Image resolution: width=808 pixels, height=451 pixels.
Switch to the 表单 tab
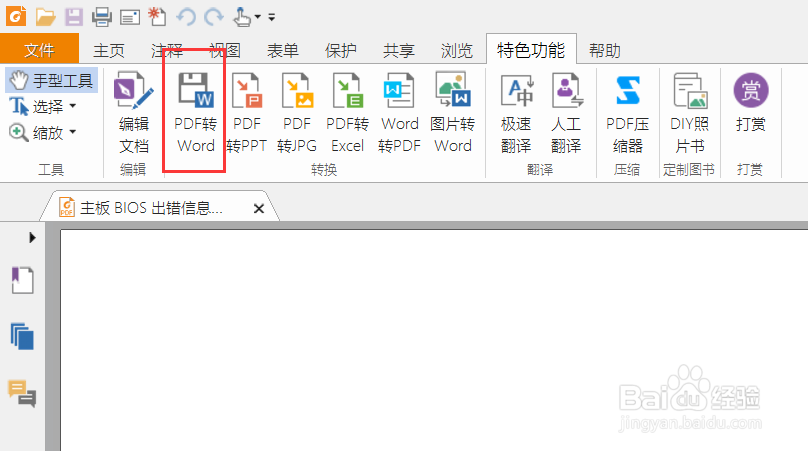click(283, 51)
